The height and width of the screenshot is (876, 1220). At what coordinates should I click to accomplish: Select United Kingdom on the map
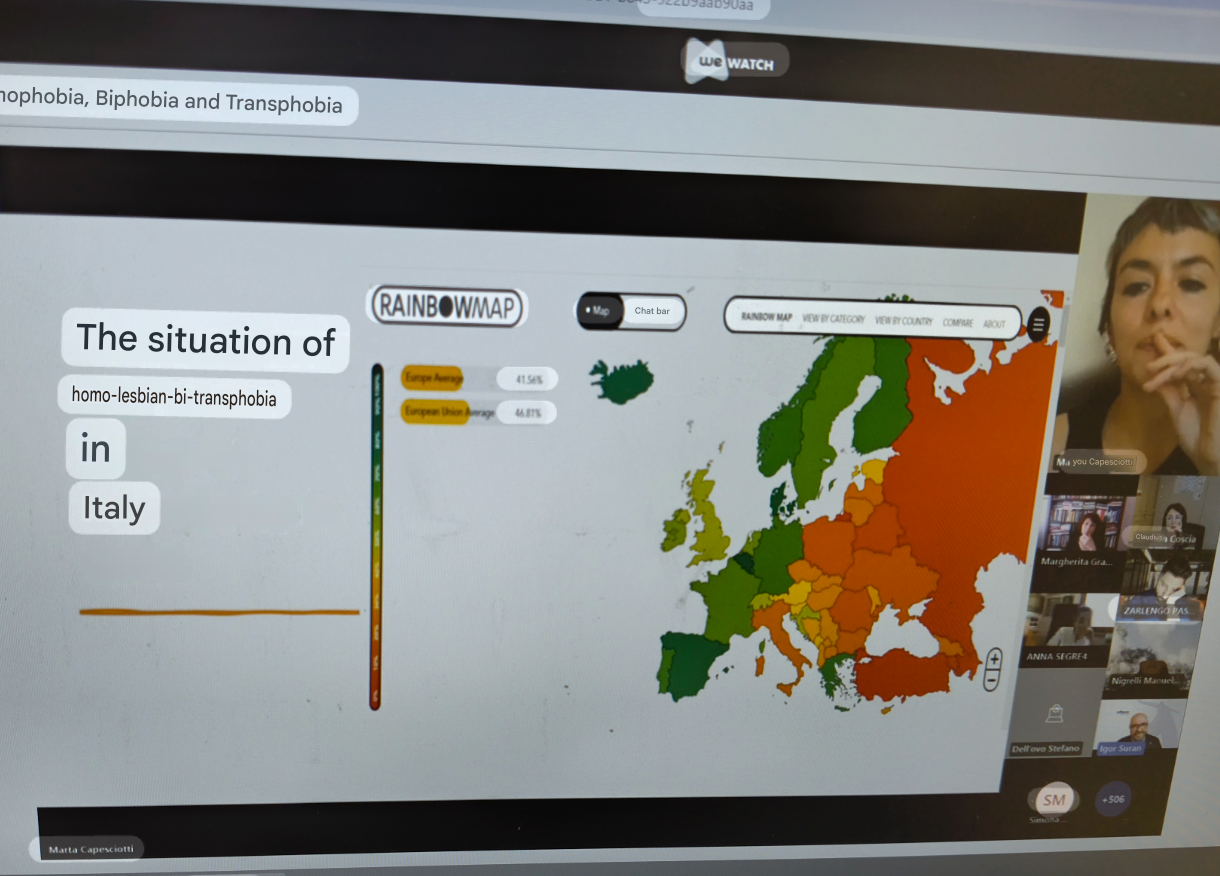[x=708, y=517]
